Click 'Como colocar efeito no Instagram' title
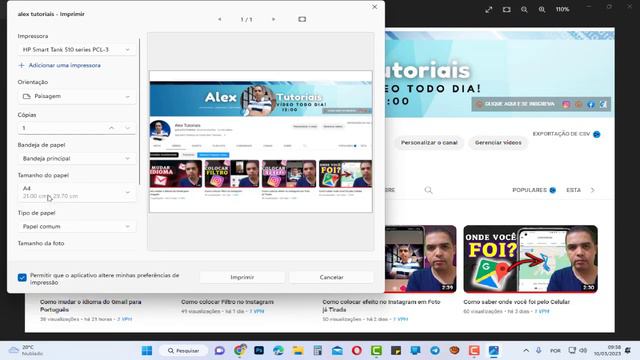 [381, 306]
